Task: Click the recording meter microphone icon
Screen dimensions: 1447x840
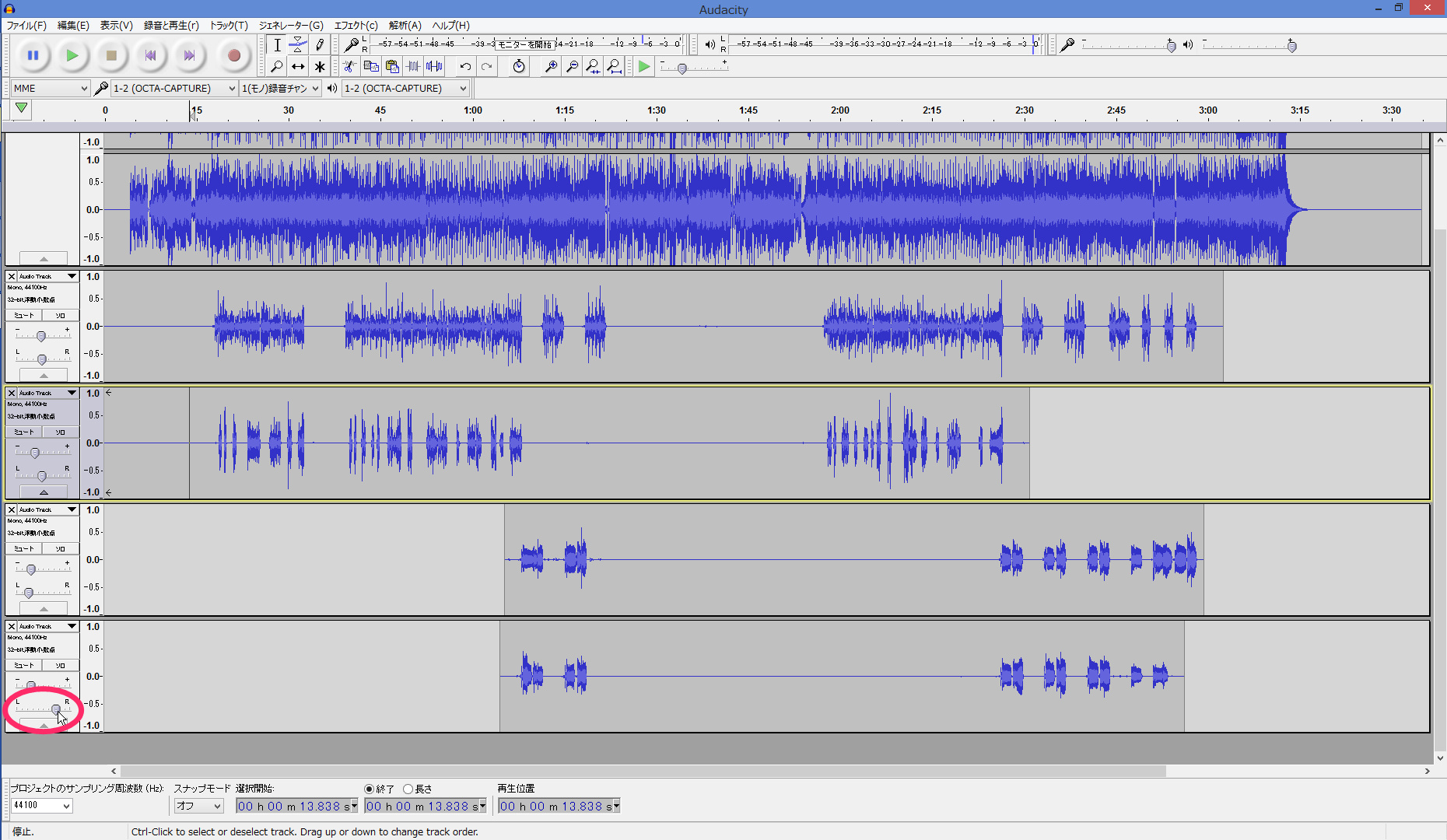Action: coord(352,45)
